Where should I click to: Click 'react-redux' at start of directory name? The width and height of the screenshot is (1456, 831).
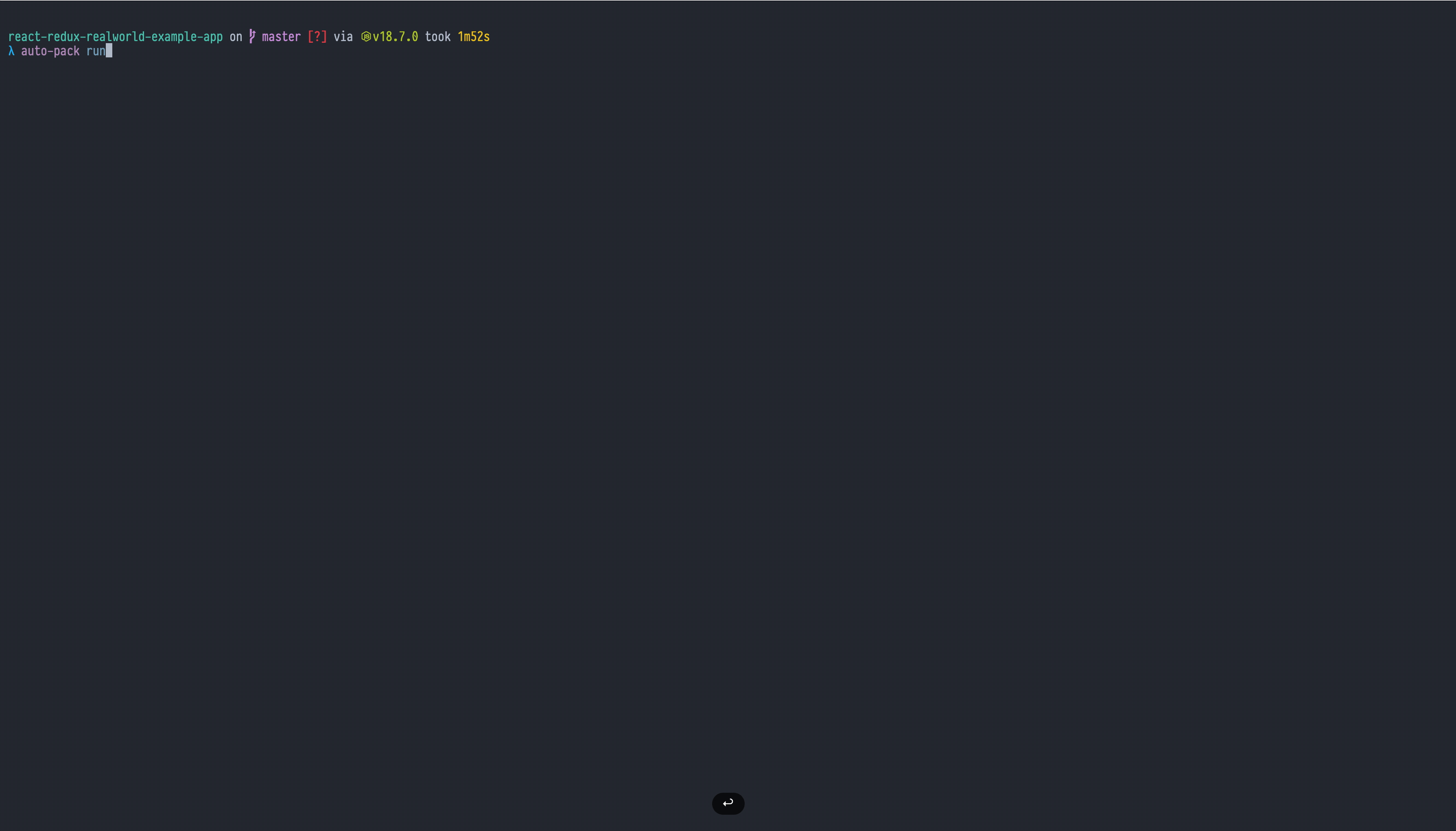[x=44, y=37]
